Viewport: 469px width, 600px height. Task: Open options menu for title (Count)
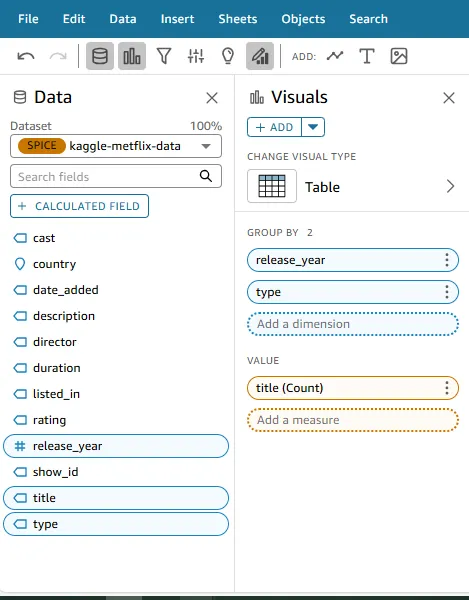coord(446,388)
